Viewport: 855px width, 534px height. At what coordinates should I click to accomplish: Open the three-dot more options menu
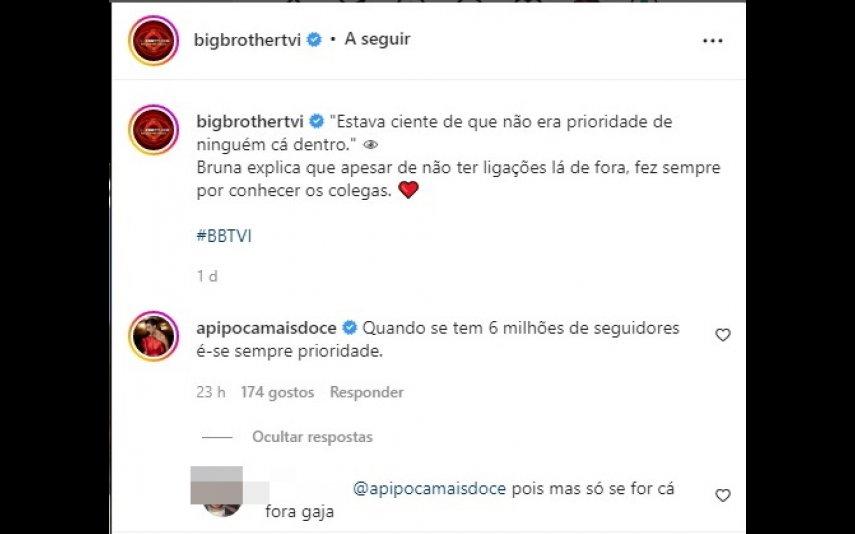tap(713, 41)
